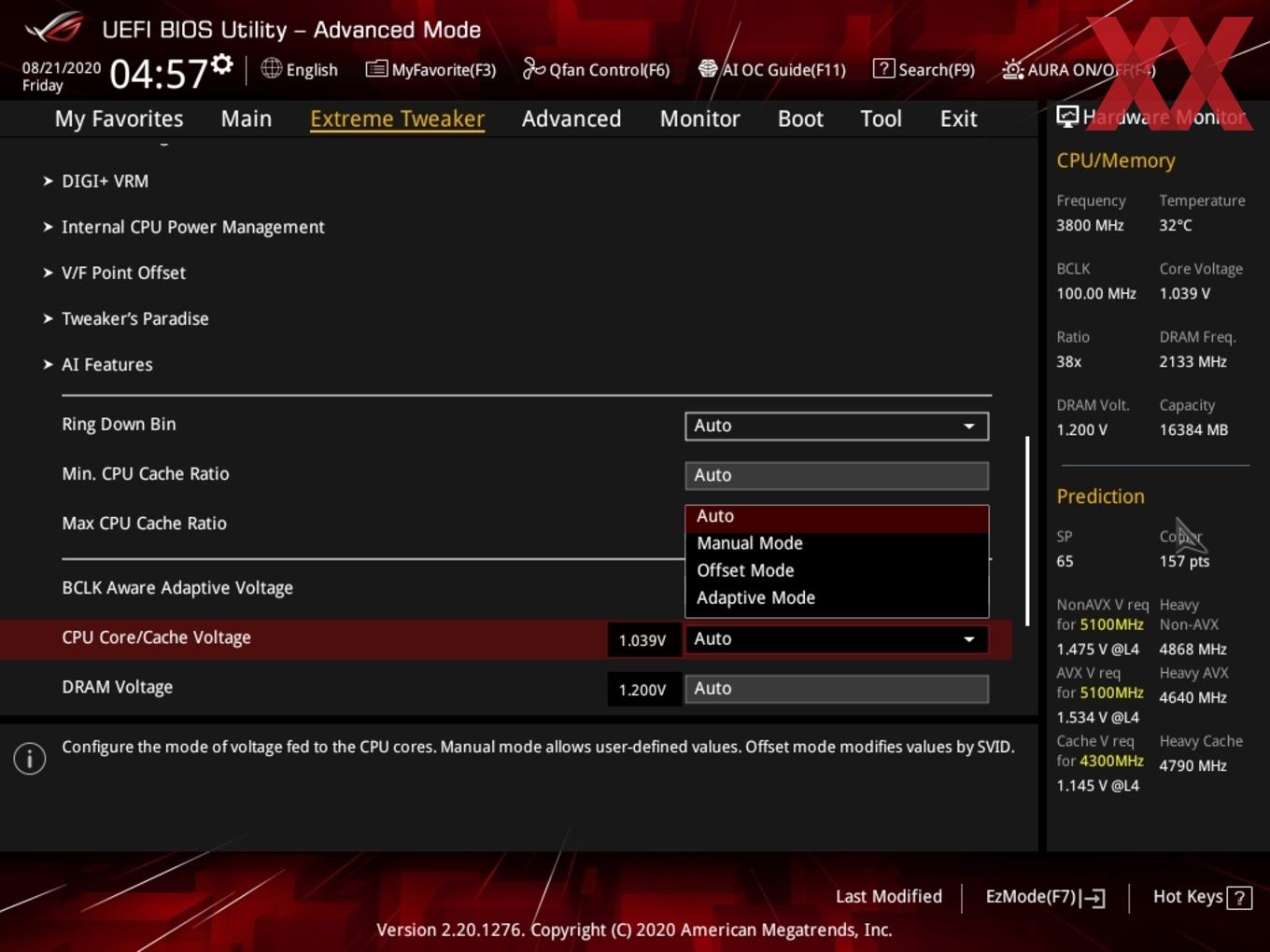The image size is (1270, 952).
Task: Show Hot Keys list
Action: 1202,898
